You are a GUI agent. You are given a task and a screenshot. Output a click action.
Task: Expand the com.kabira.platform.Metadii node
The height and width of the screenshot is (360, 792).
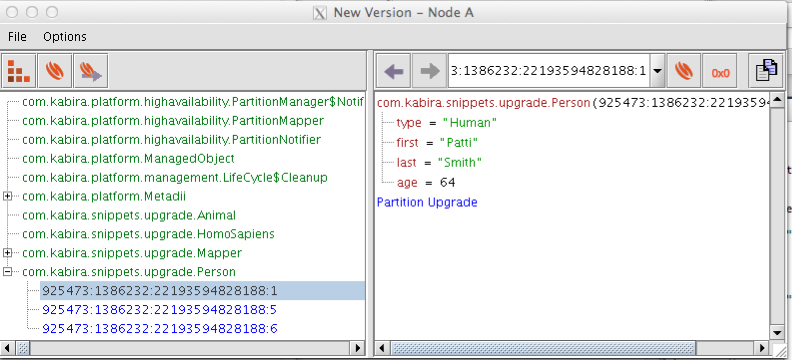7,196
